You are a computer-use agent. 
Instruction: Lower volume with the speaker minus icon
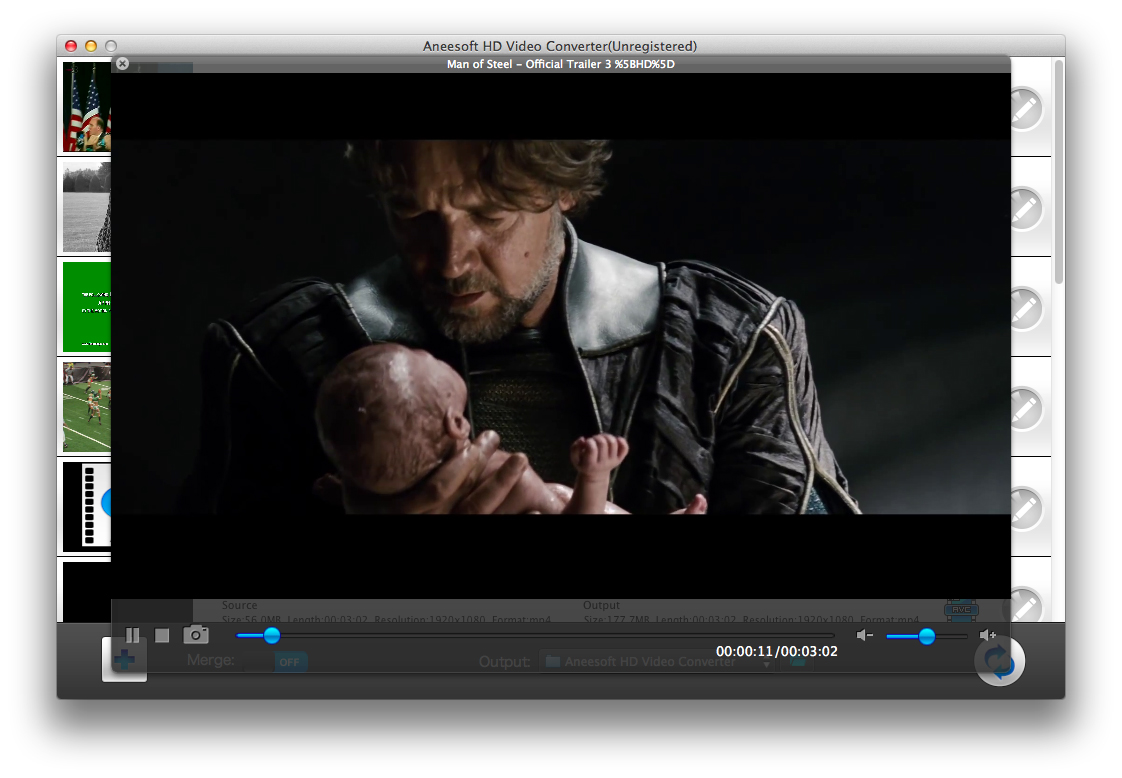point(864,636)
